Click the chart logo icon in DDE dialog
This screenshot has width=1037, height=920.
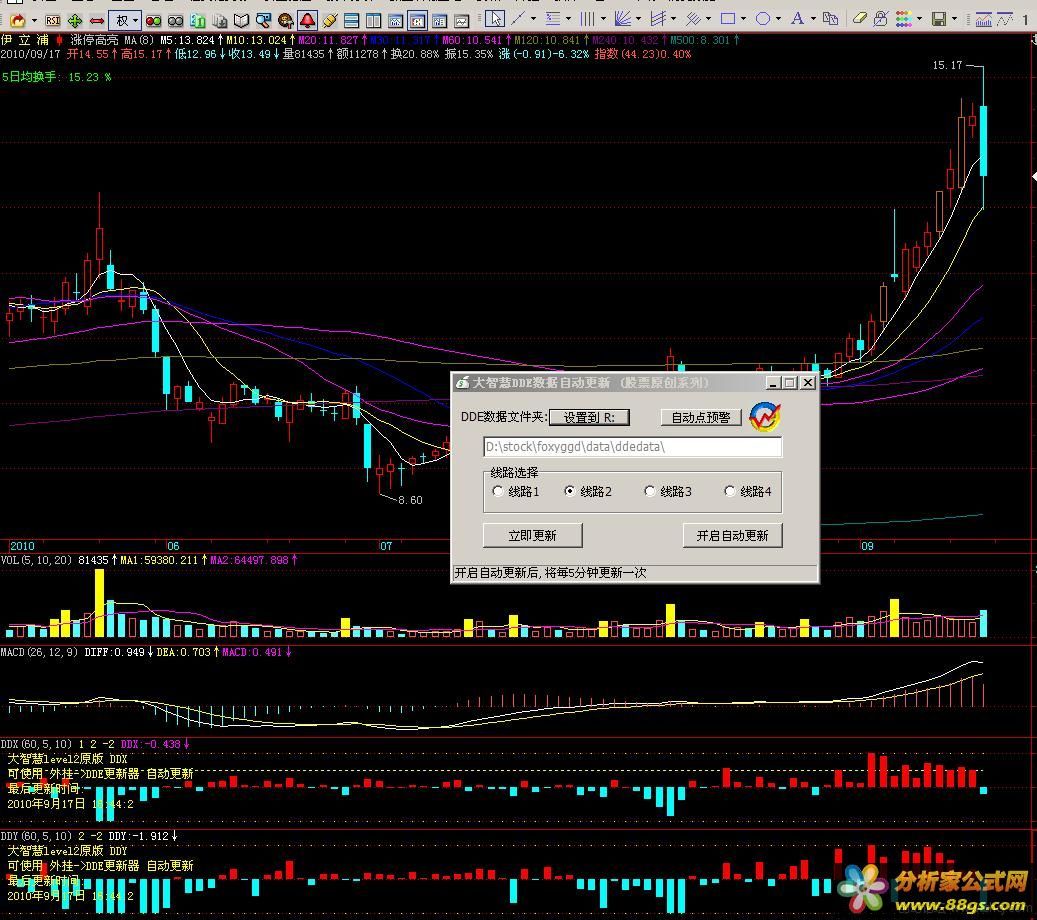765,417
